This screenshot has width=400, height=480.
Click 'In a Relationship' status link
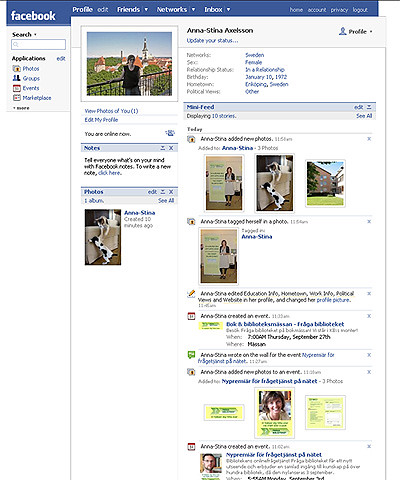(265, 70)
